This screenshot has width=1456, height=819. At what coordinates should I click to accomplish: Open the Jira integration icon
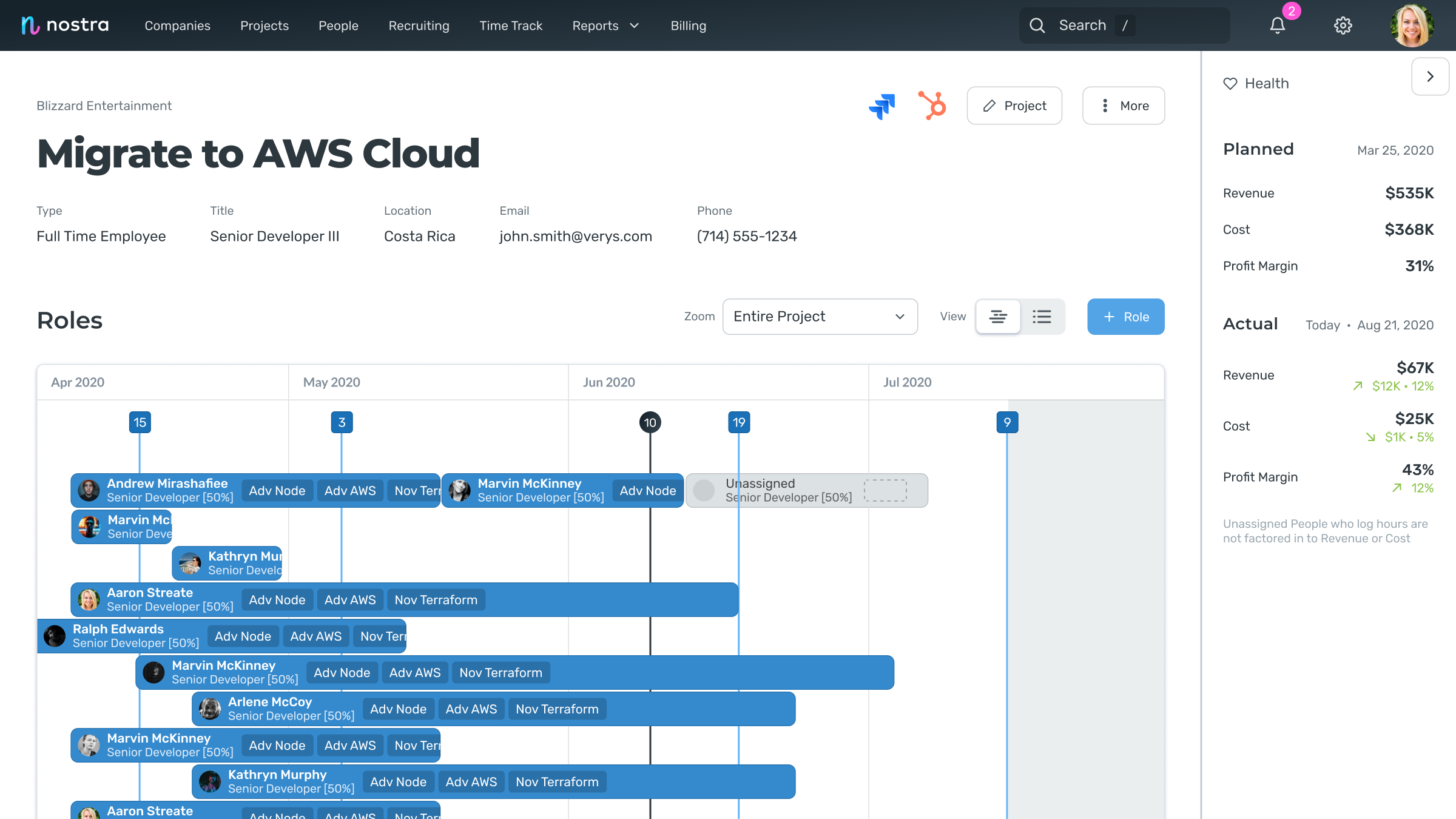pos(882,106)
